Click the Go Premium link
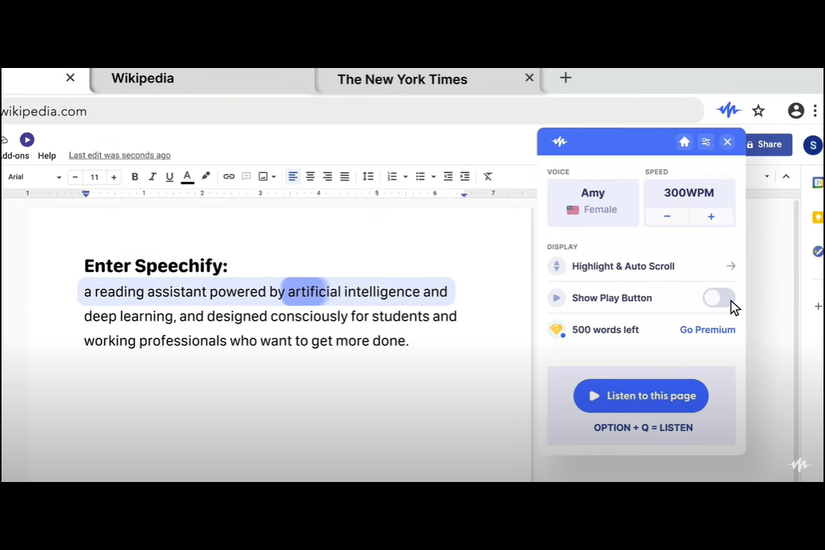 (x=707, y=330)
